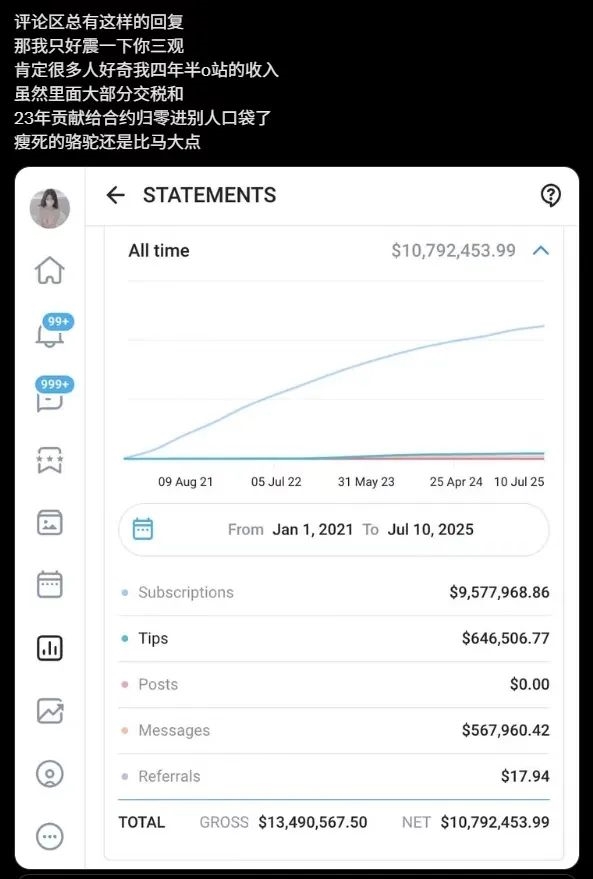
Task: Open the Home icon in sidebar
Action: [50, 270]
